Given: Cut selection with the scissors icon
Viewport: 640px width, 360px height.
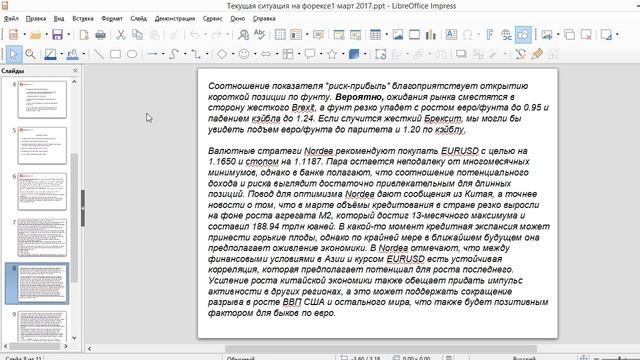Looking at the screenshot, I should (121, 35).
